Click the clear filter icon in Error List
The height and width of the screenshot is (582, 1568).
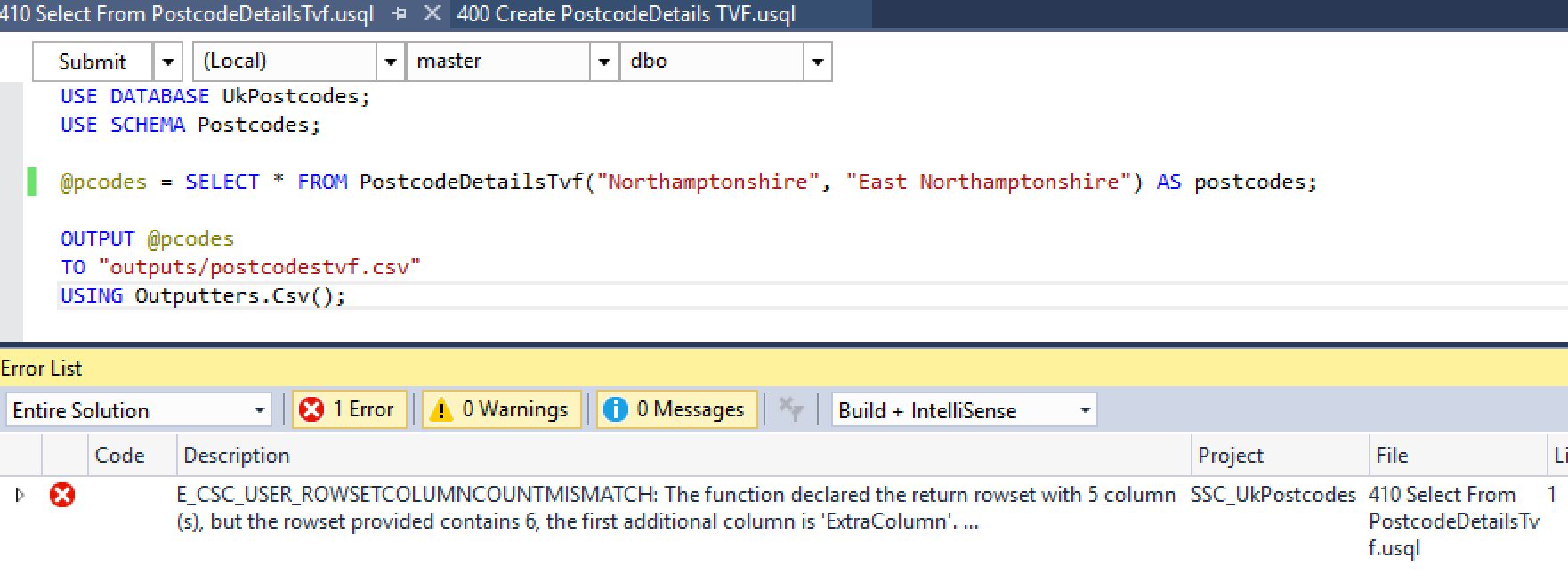[790, 409]
